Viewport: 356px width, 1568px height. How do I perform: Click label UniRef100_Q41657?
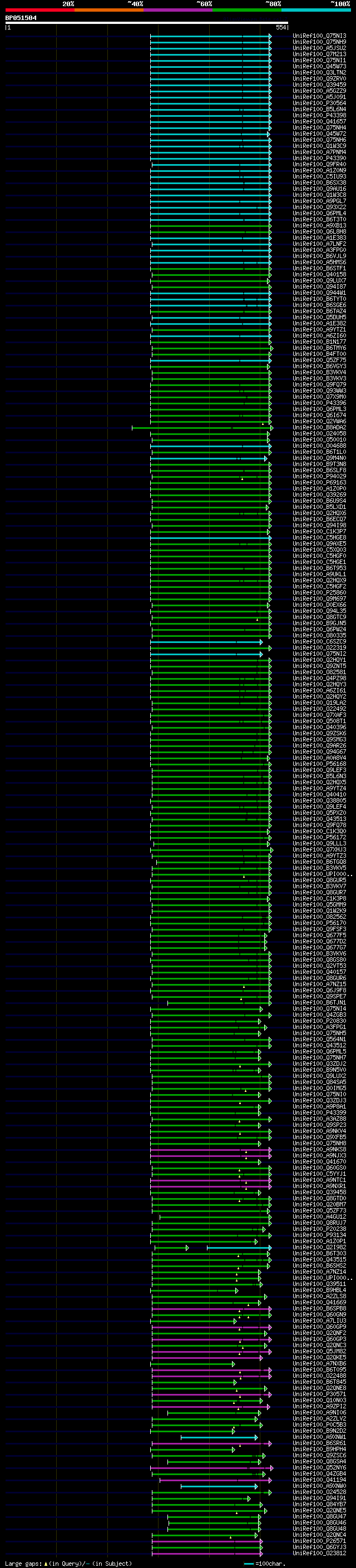[x=319, y=121]
